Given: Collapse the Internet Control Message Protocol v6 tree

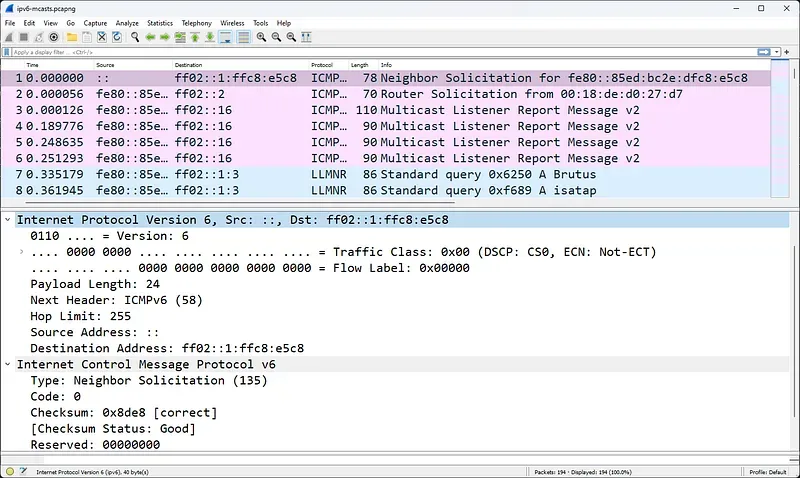Looking at the screenshot, I should coord(8,364).
